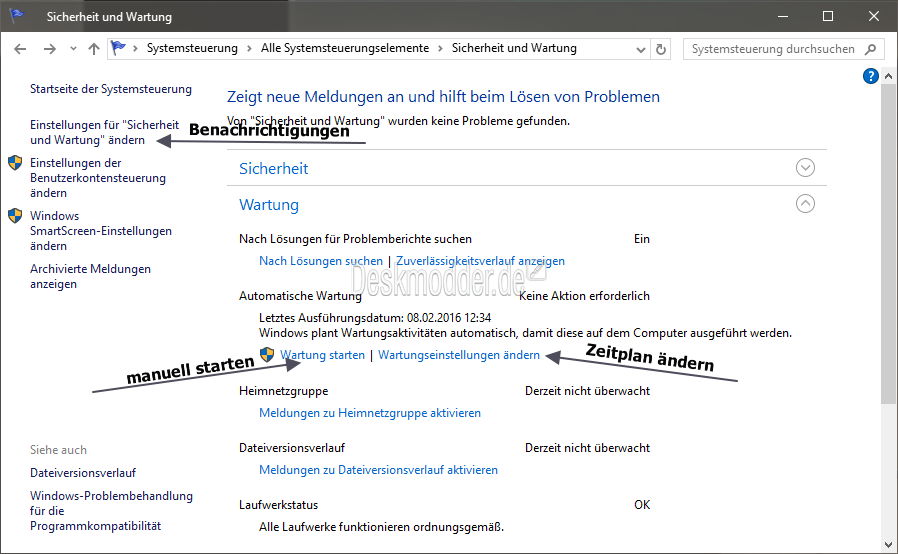Open Windows SmartScreen-Einstellungen ändern
898x554 pixels.
101,230
